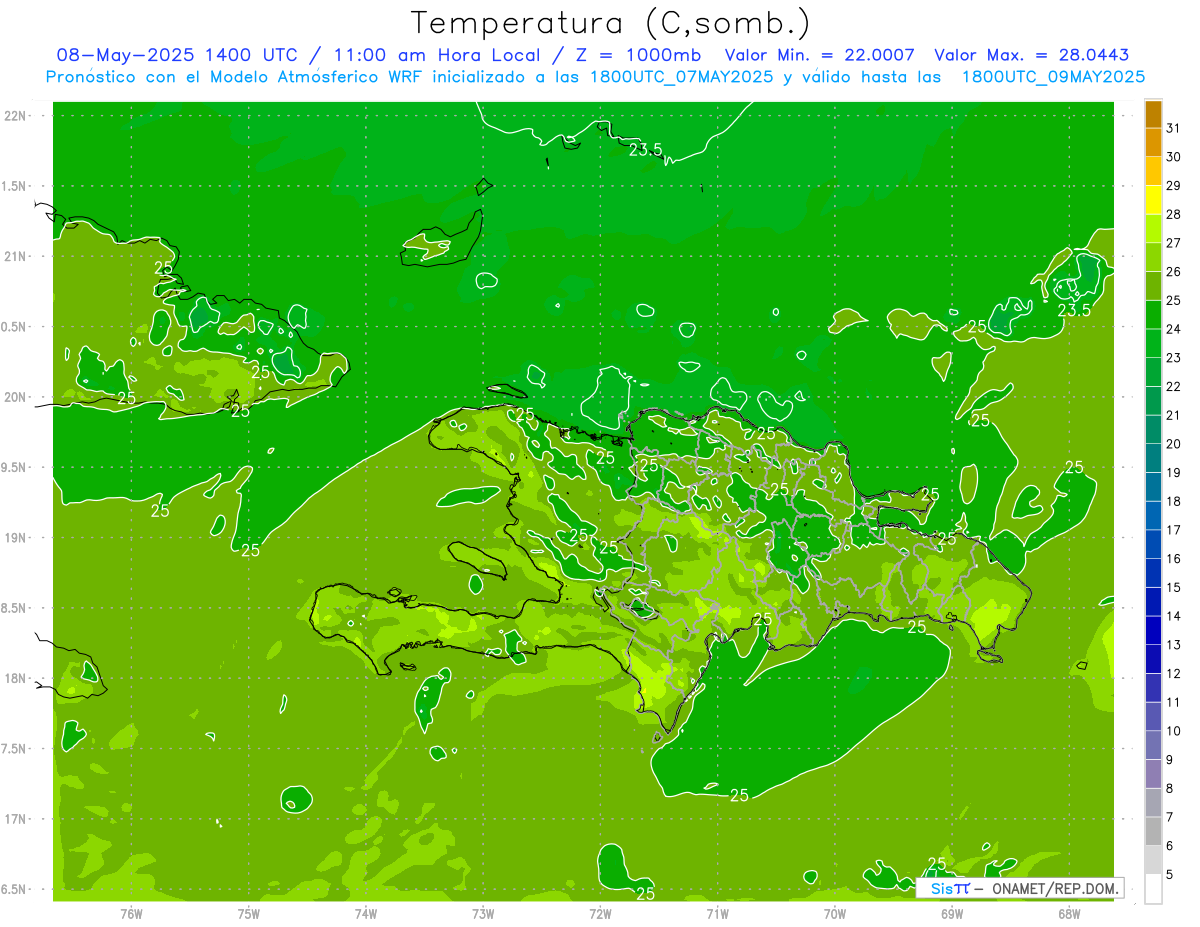This screenshot has width=1200, height=927.
Task: Click the longitude axis label "72W"
Action: (x=600, y=914)
